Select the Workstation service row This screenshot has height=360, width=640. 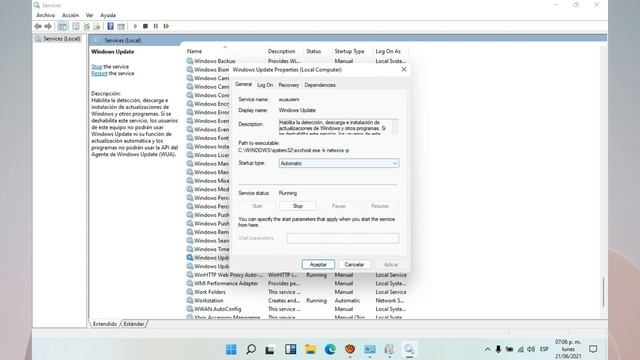pyautogui.click(x=297, y=300)
